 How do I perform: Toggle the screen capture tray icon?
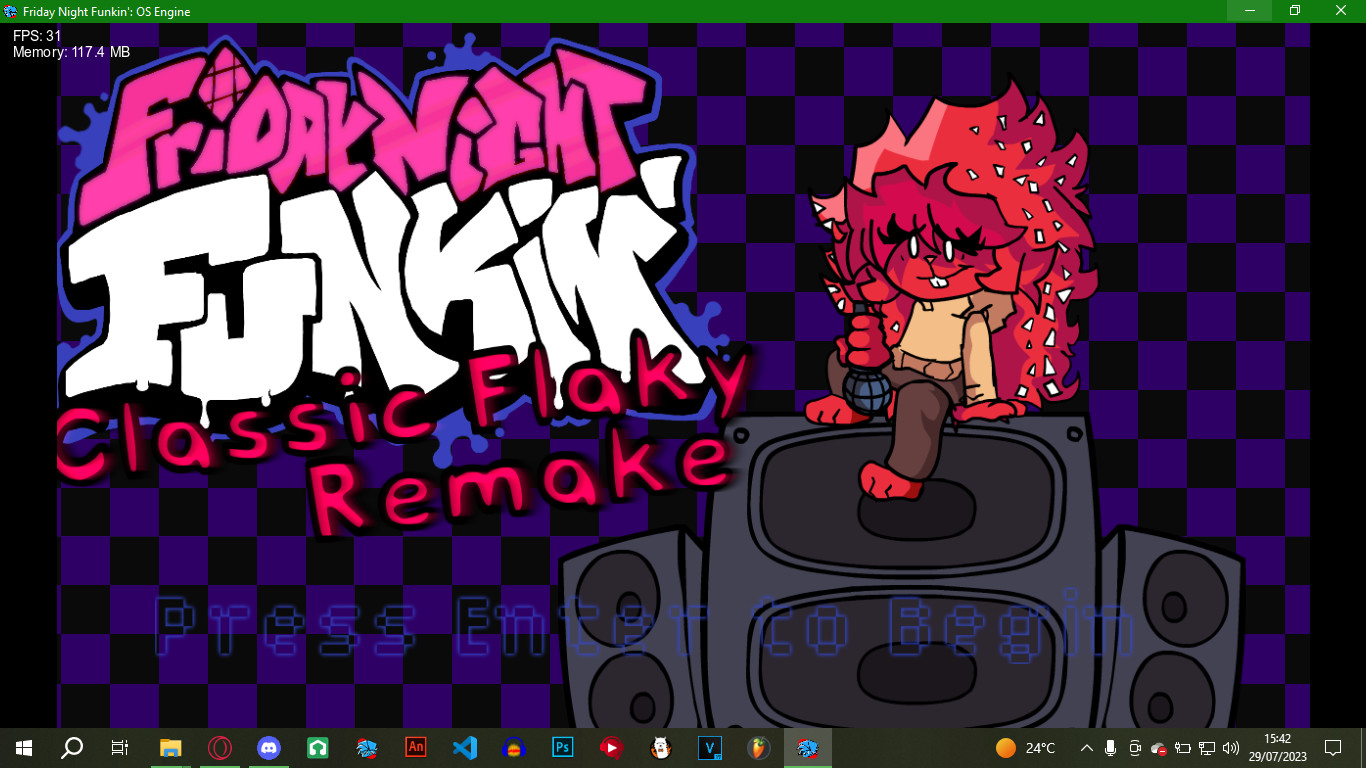(1134, 747)
